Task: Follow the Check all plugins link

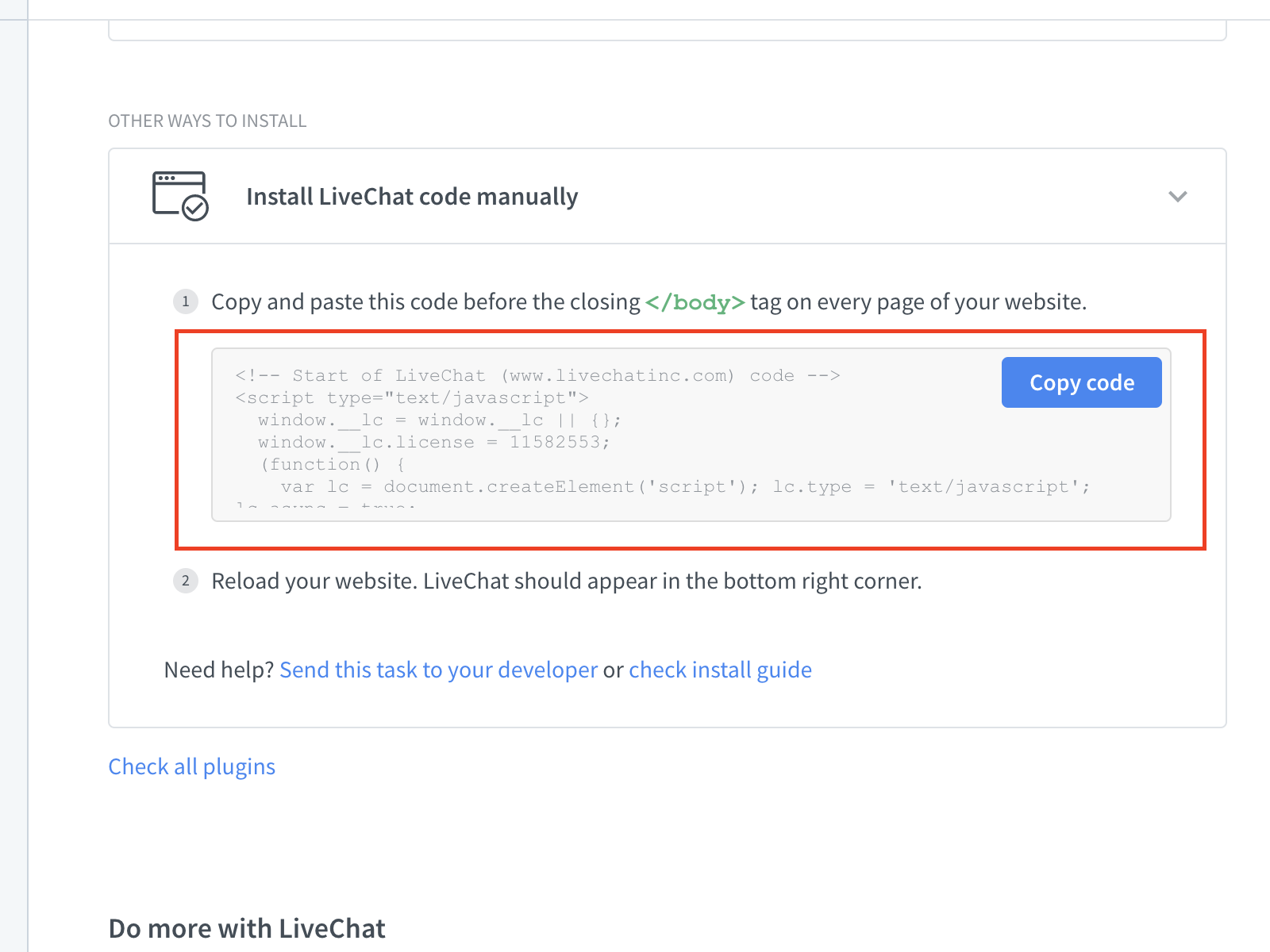Action: click(192, 766)
